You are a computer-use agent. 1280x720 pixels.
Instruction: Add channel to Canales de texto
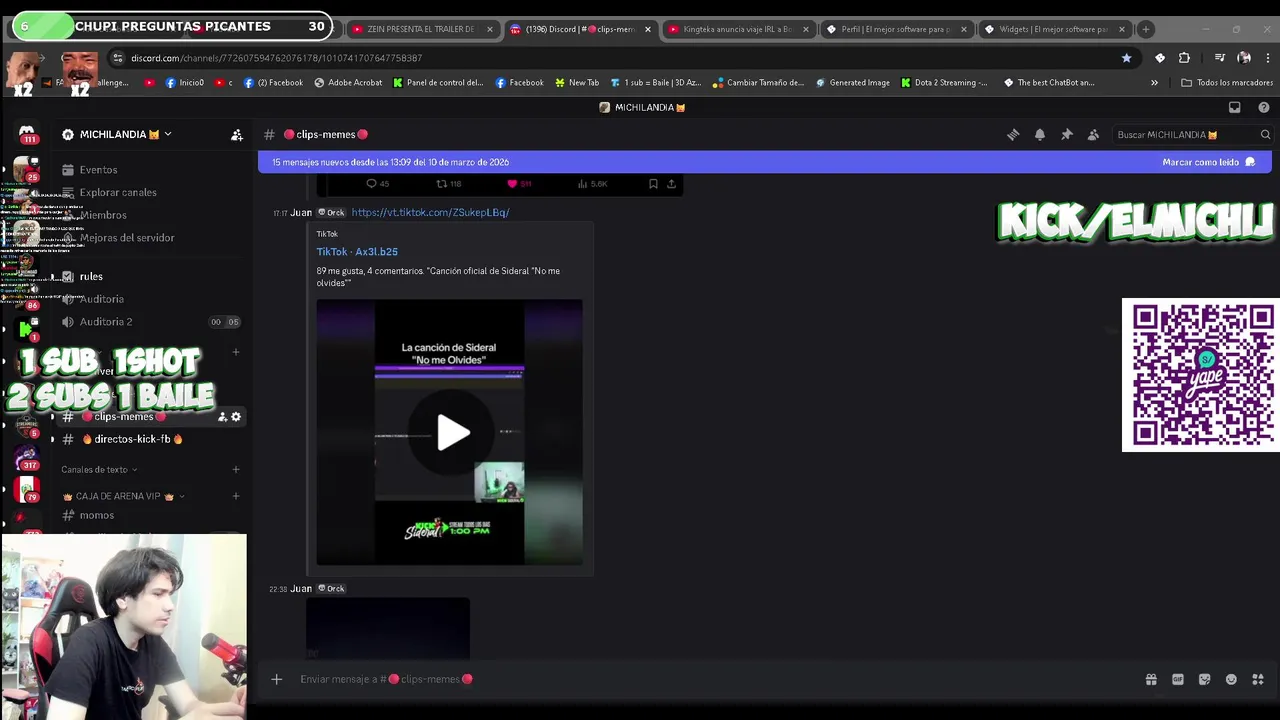coord(236,469)
